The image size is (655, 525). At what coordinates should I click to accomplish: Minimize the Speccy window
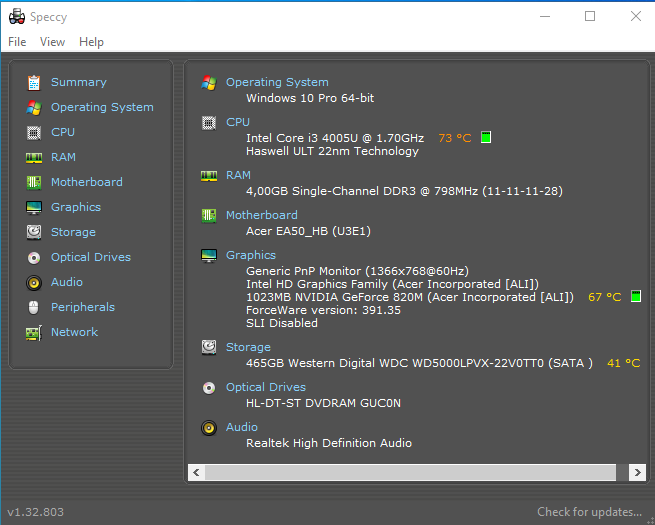pyautogui.click(x=545, y=16)
